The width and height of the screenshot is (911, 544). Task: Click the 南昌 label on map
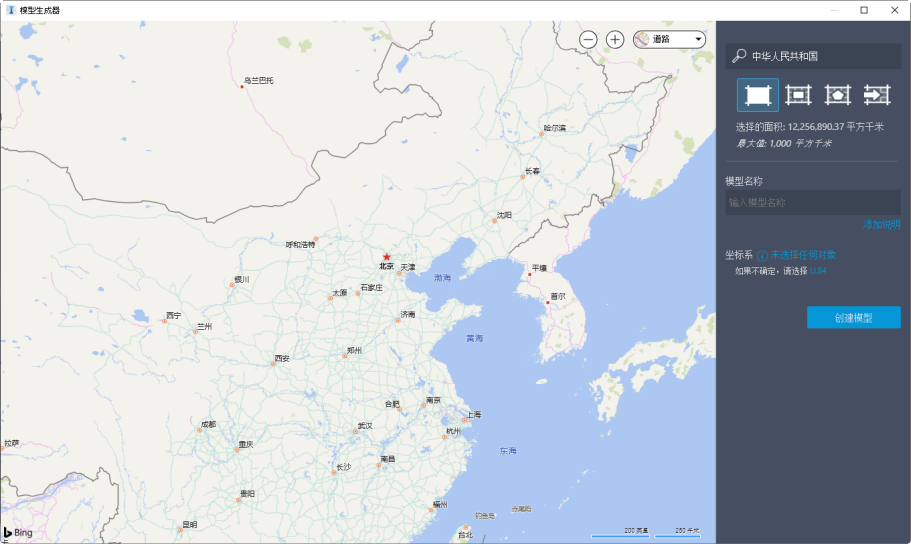click(x=388, y=459)
